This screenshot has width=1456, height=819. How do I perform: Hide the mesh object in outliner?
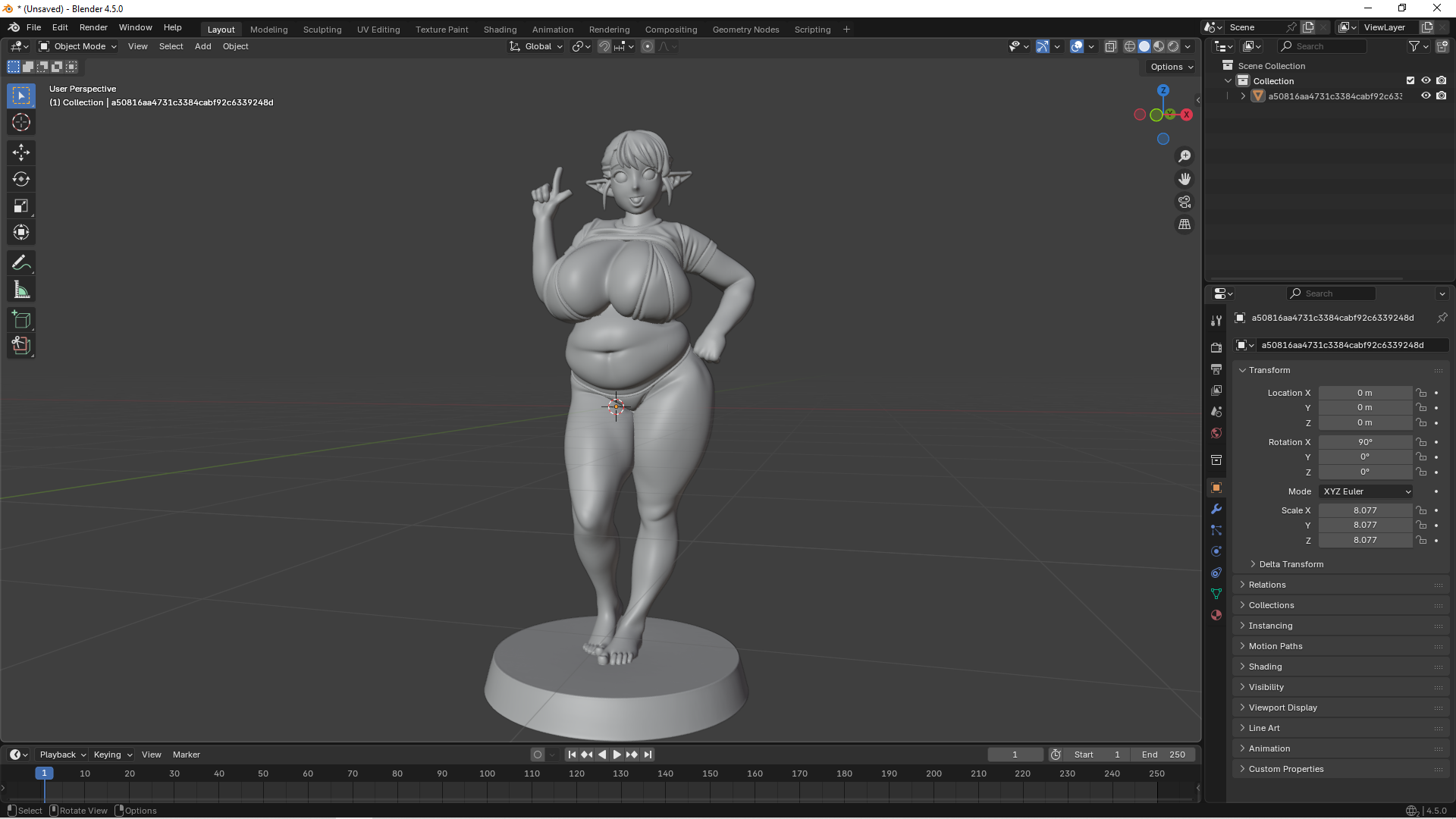click(1426, 96)
